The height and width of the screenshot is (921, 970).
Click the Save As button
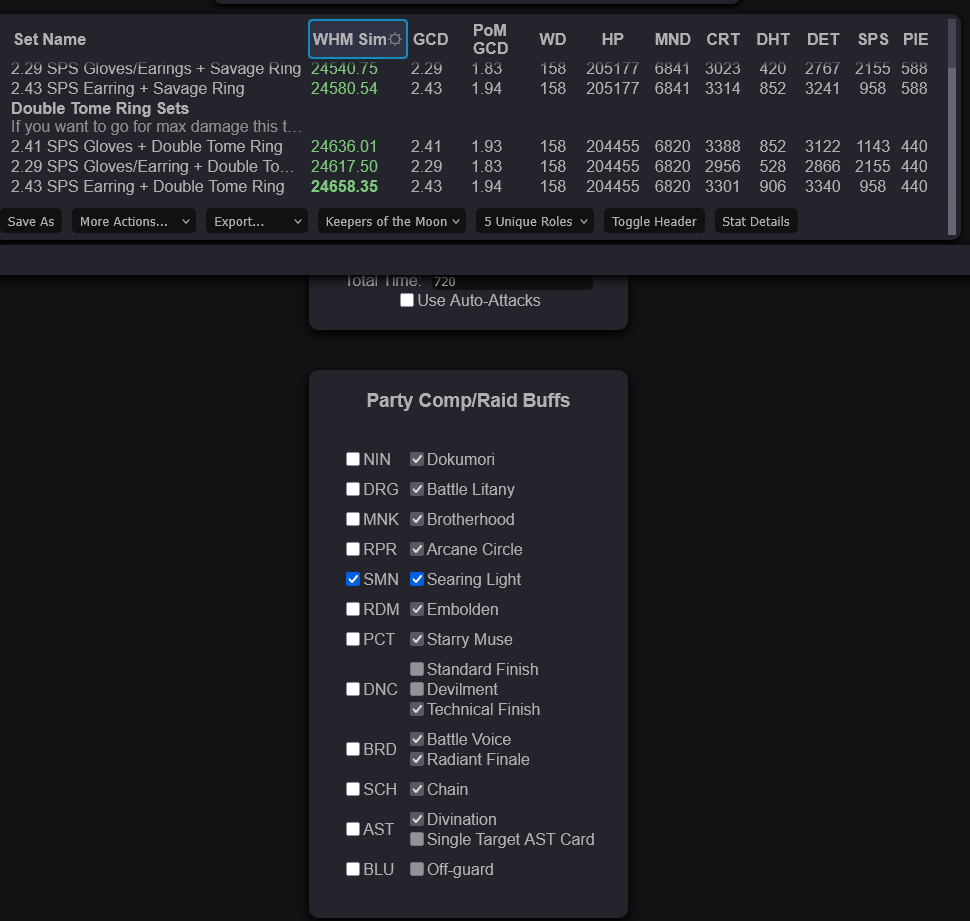pos(30,221)
